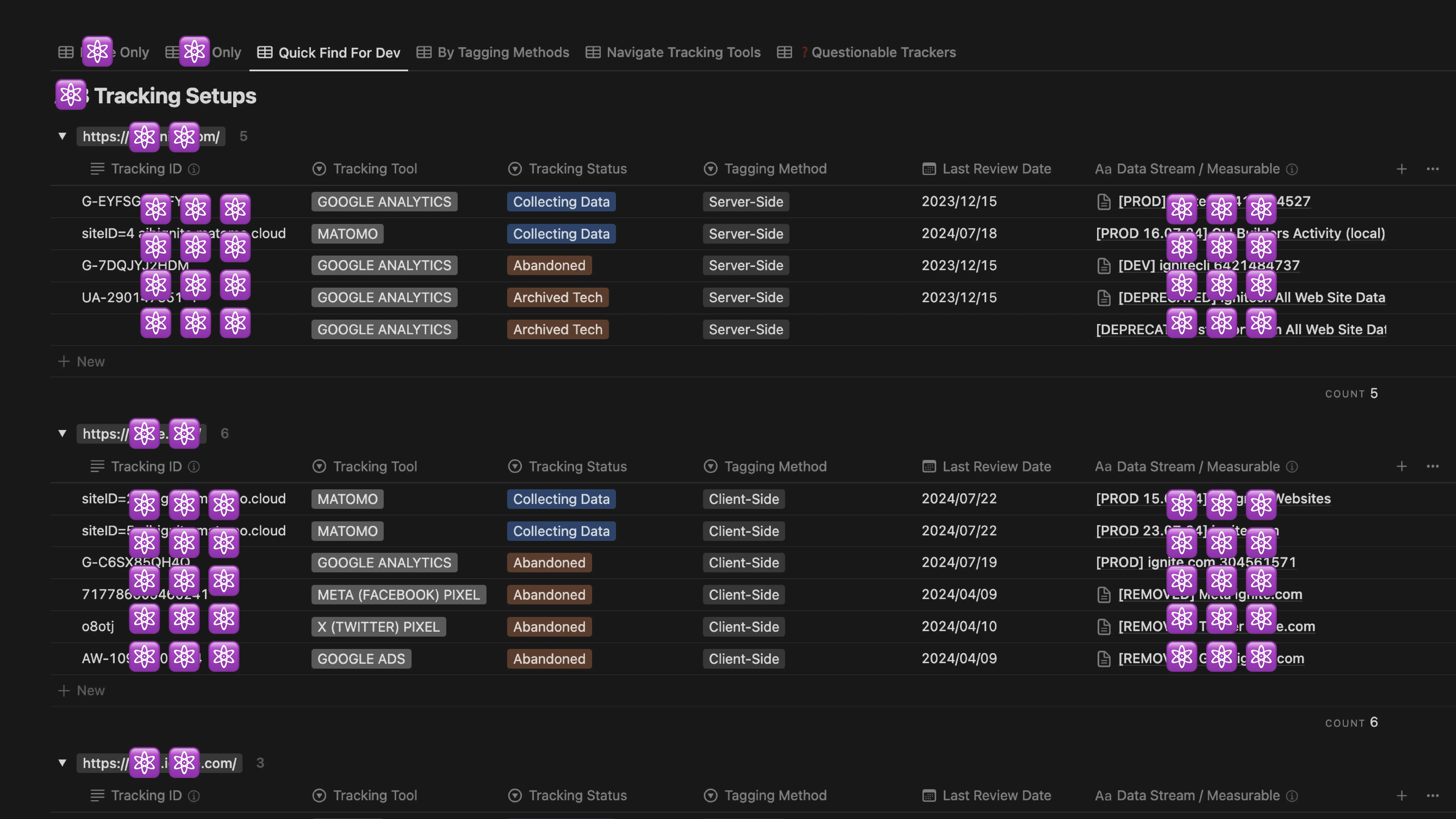Open page icon of Archived Tech 2023/12/15 row

[x=1104, y=298]
